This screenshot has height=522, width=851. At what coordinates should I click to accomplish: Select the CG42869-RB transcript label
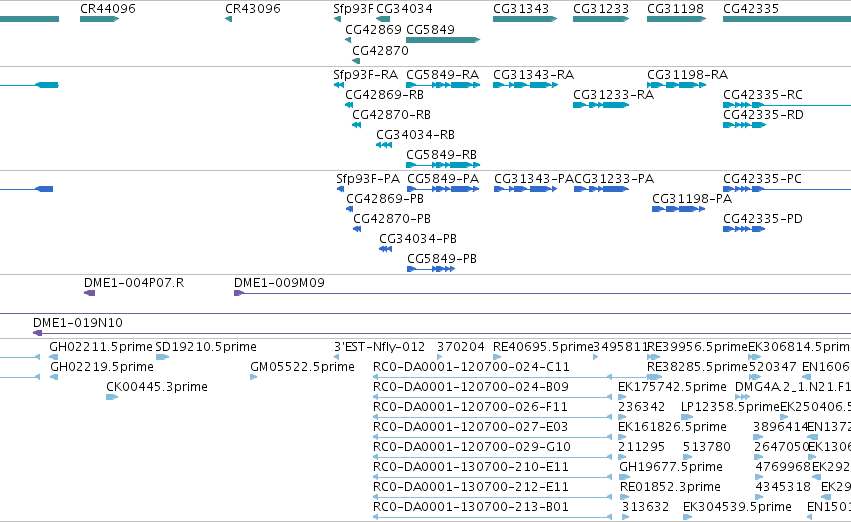pos(384,94)
